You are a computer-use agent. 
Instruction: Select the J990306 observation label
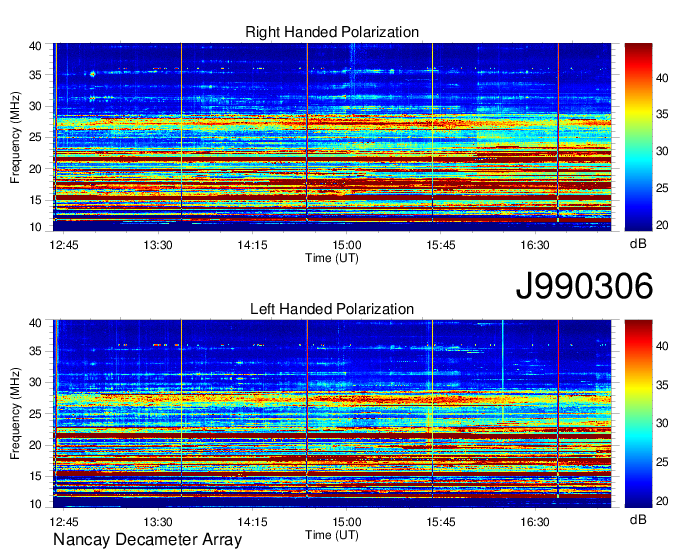point(584,286)
